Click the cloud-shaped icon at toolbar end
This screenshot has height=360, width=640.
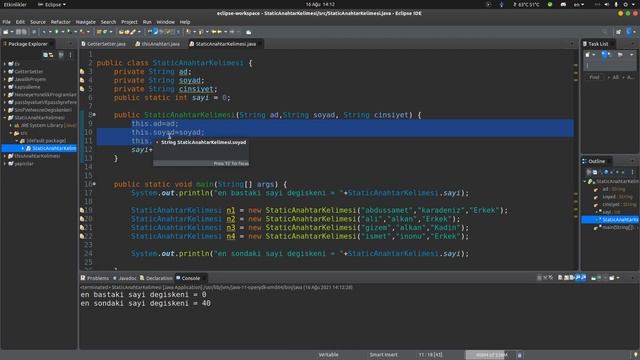249,32
